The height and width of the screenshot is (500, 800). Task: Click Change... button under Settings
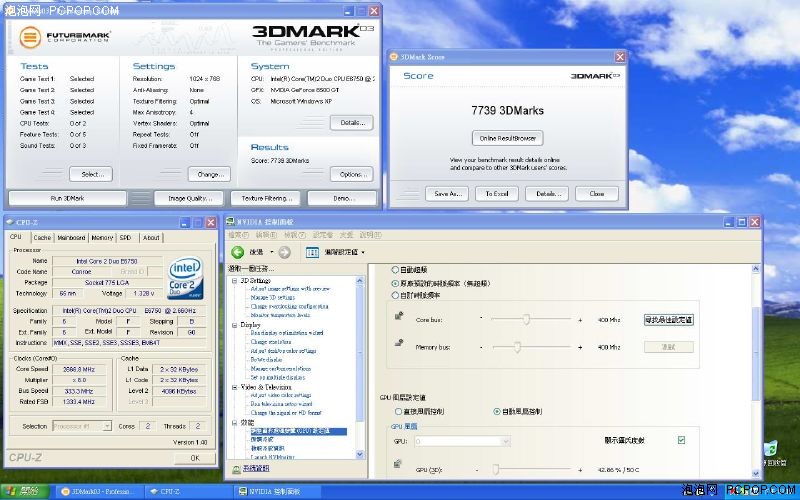coord(209,174)
